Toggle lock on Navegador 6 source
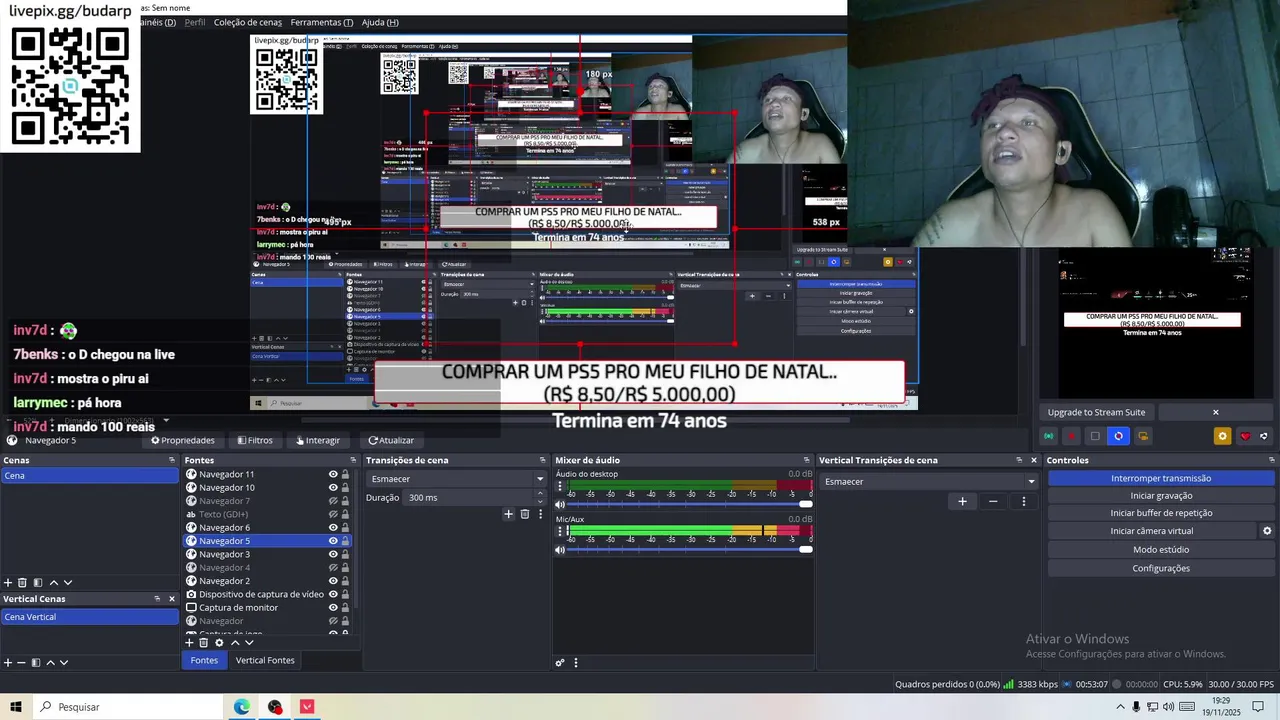The width and height of the screenshot is (1280, 720). point(346,527)
